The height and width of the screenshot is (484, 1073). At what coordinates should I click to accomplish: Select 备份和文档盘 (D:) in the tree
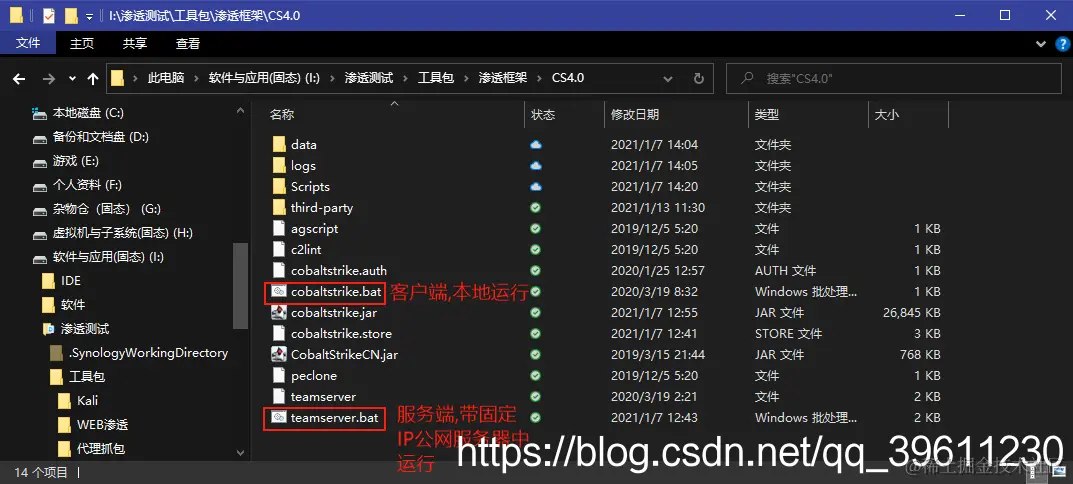(101, 137)
